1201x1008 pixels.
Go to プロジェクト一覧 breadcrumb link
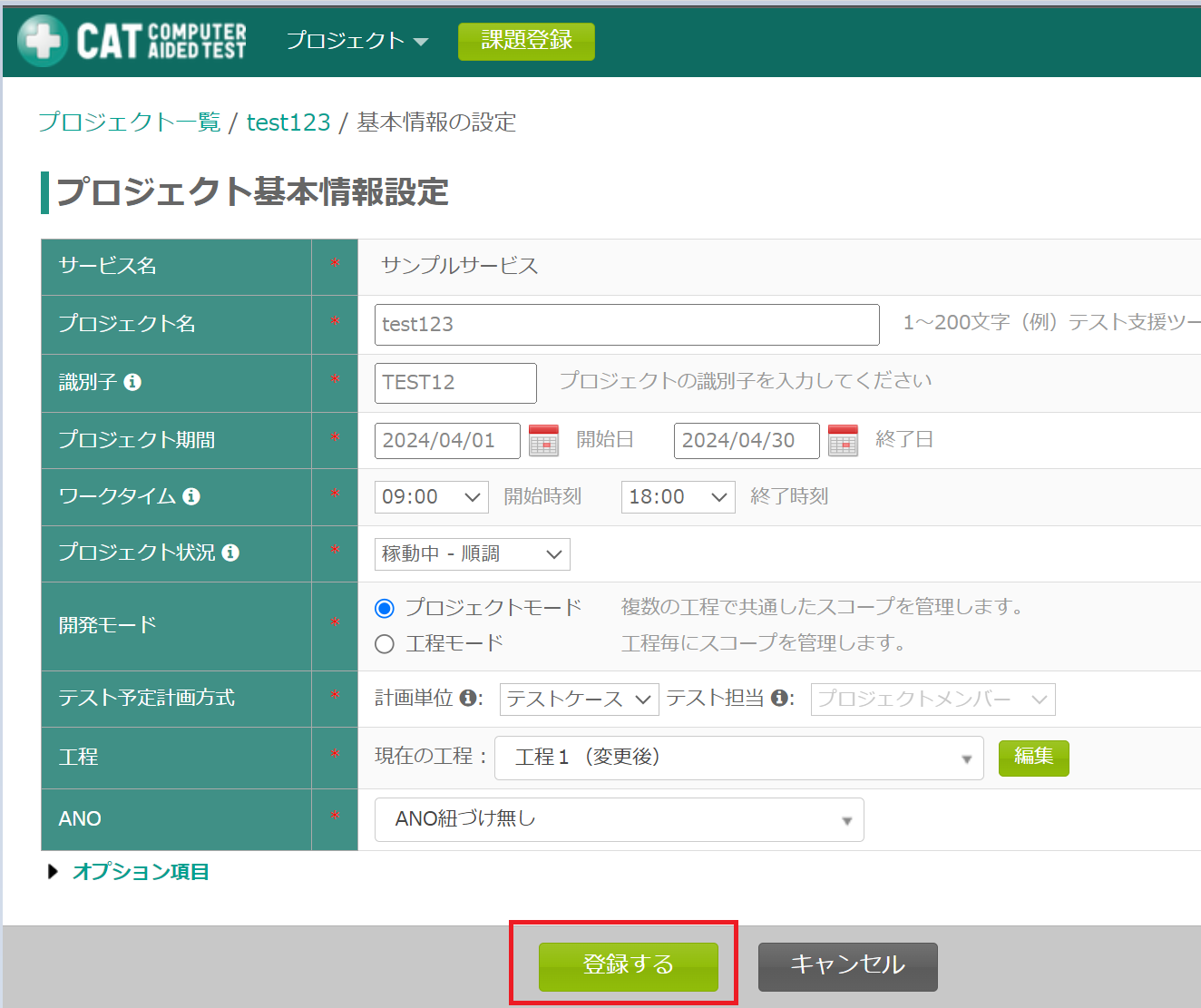click(130, 122)
